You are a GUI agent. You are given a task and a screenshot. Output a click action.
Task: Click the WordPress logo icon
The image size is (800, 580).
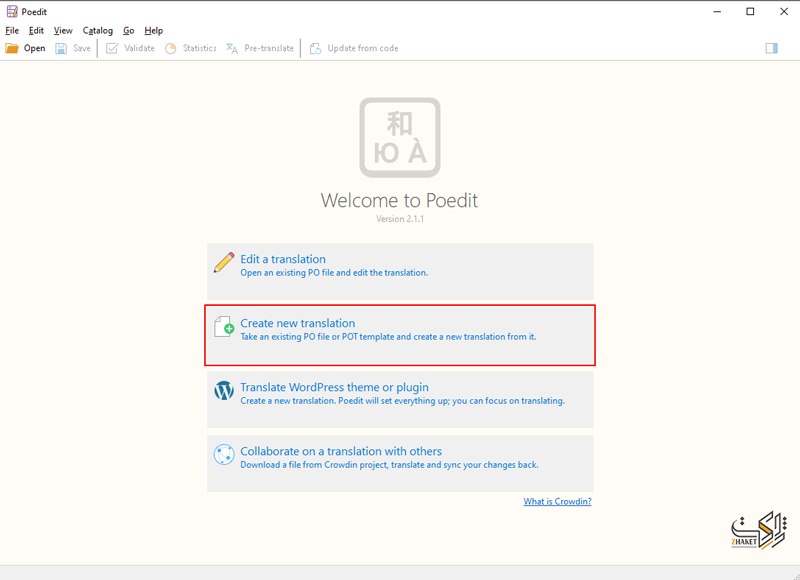pos(224,391)
